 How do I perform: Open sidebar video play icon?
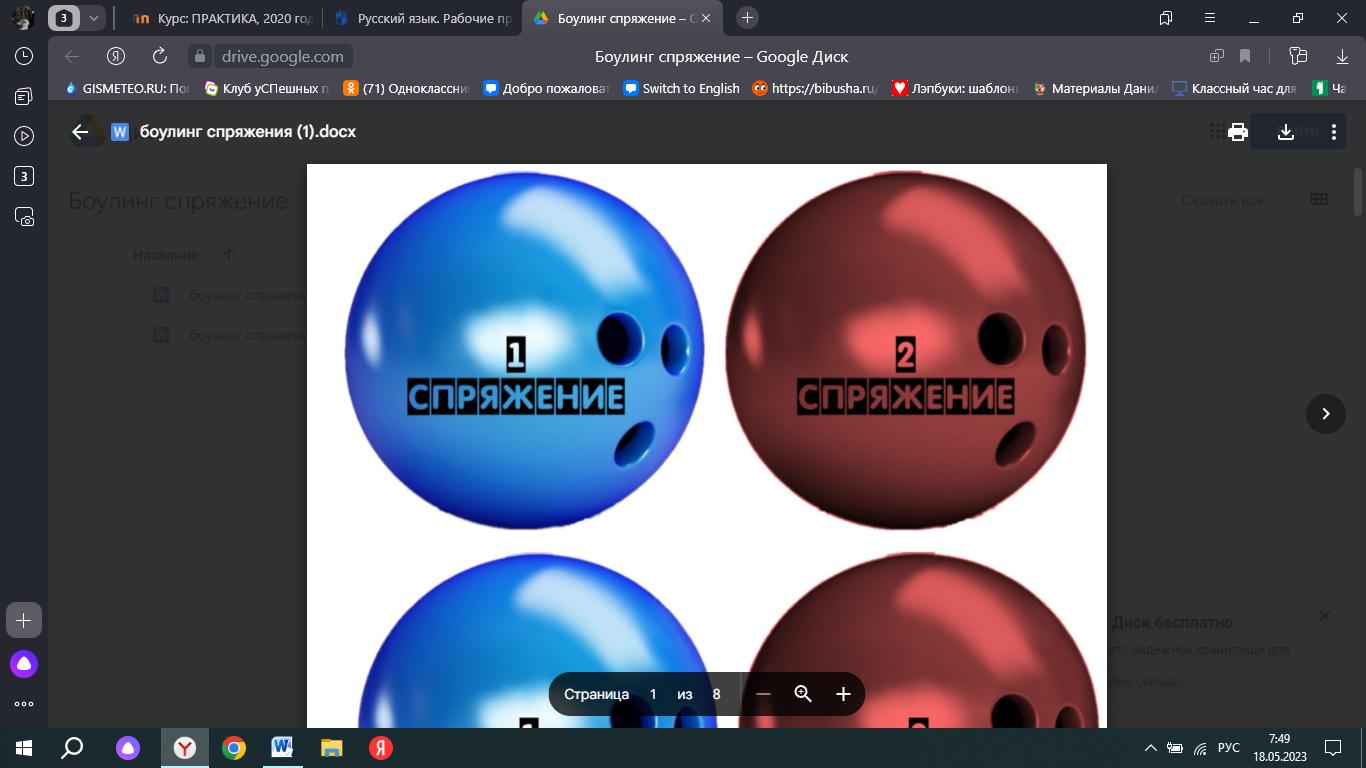coord(24,136)
